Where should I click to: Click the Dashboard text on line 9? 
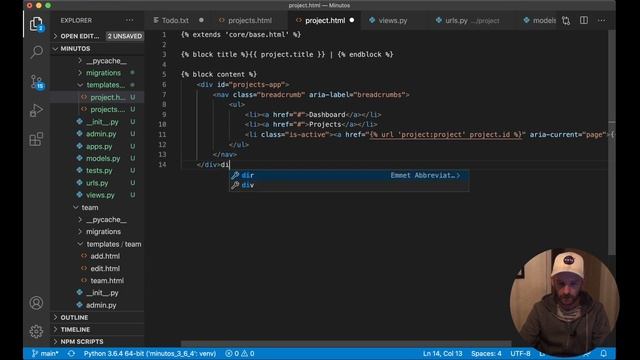(x=327, y=115)
